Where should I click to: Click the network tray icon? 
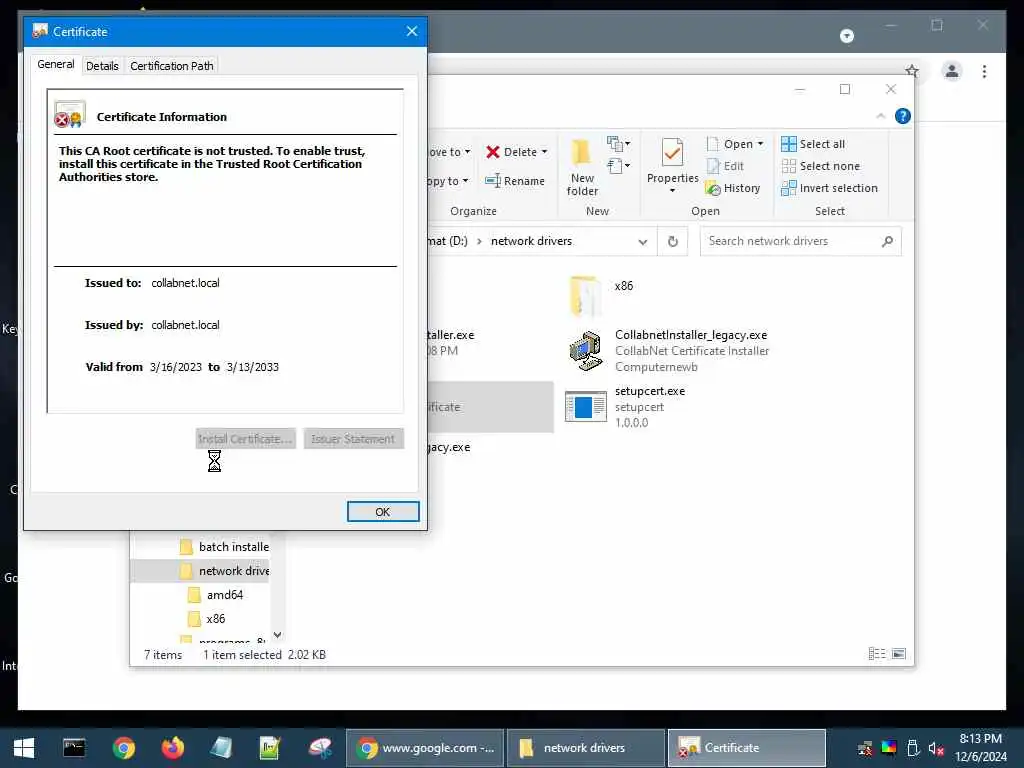pyautogui.click(x=865, y=748)
